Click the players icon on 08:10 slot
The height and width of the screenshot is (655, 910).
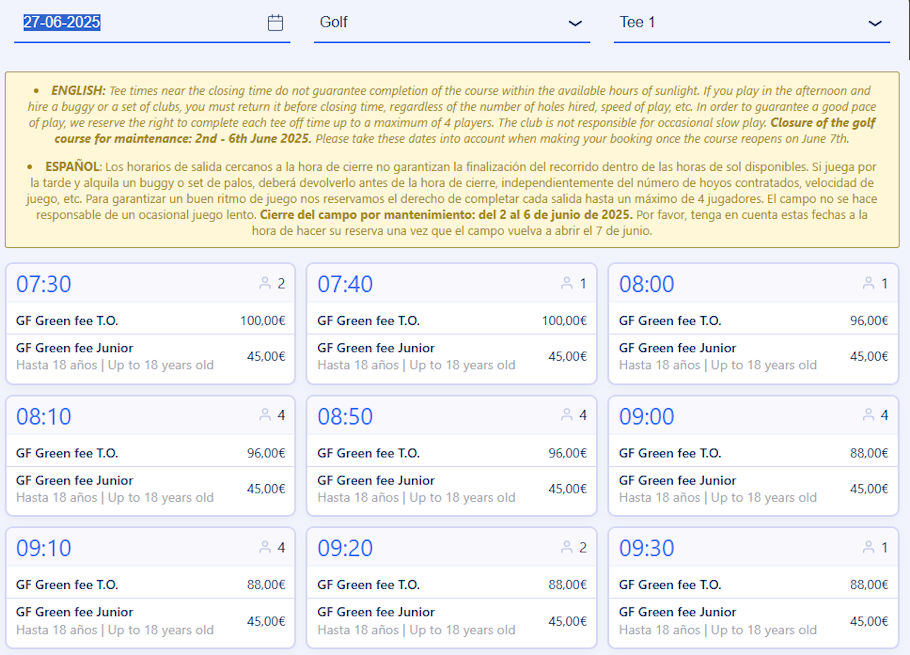tap(265, 416)
